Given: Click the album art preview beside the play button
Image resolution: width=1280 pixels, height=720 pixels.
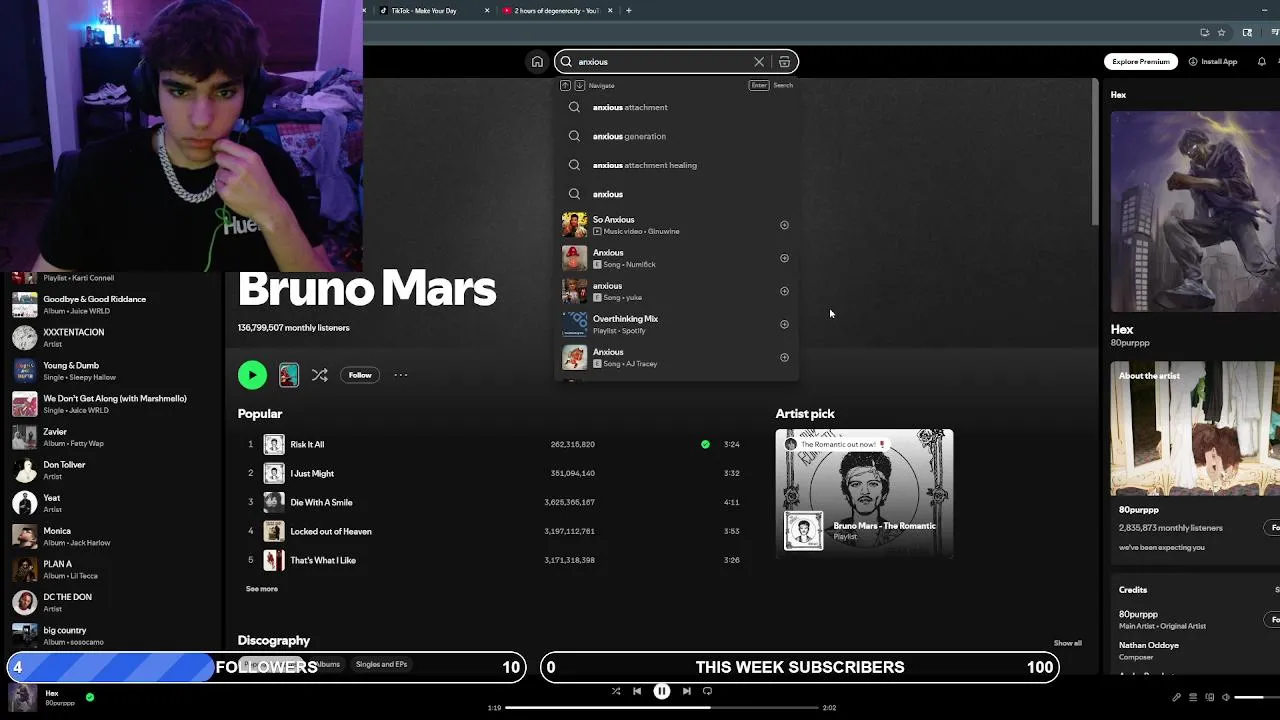Looking at the screenshot, I should [288, 375].
